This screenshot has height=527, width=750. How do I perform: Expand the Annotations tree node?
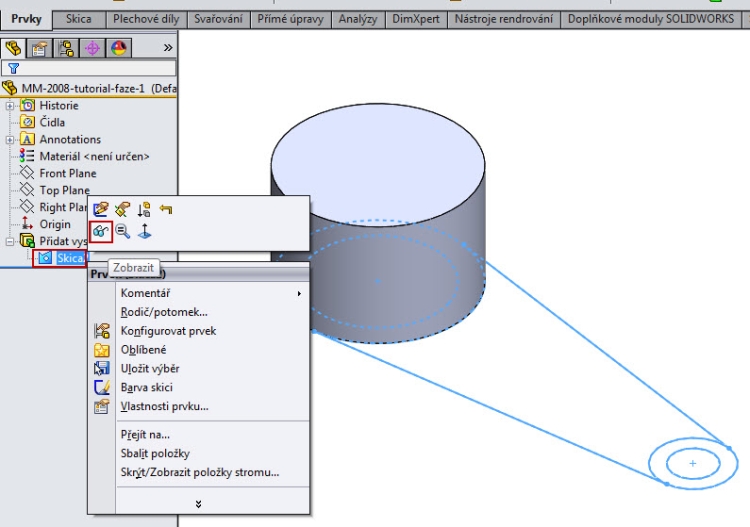click(10, 140)
